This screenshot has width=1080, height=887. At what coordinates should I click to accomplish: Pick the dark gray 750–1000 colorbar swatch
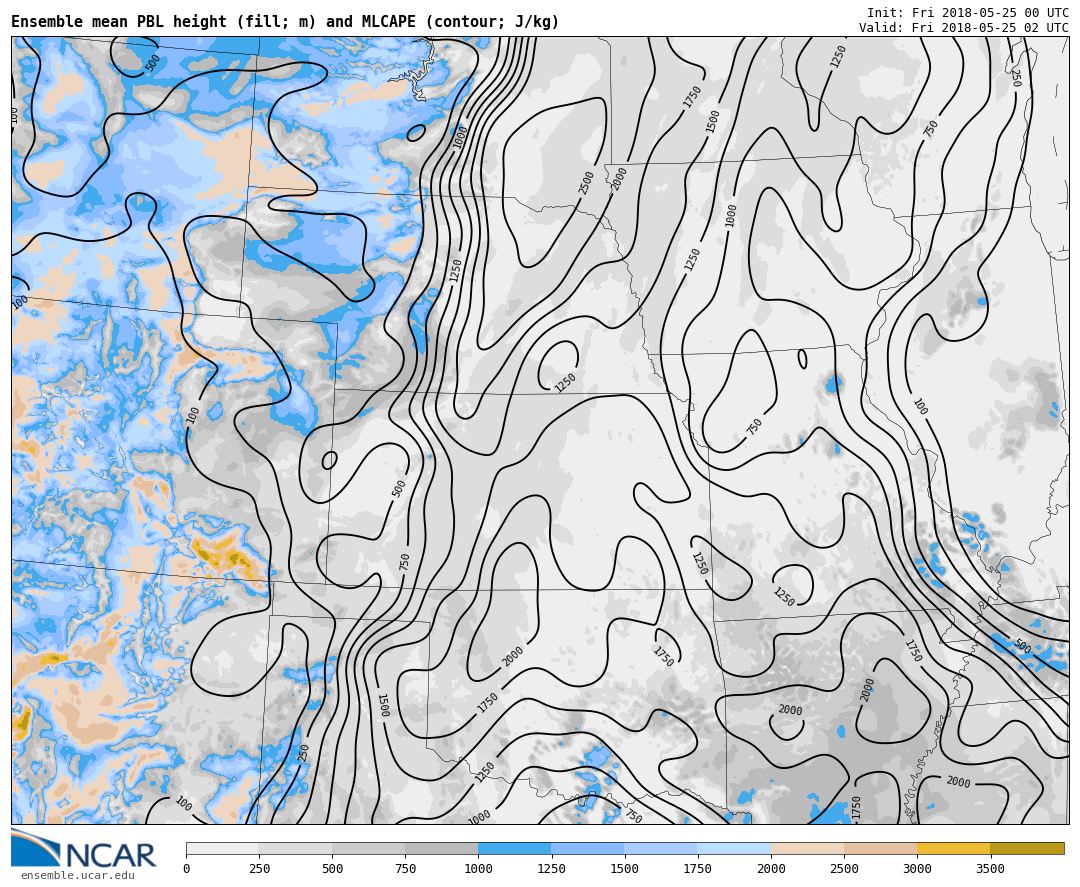pyautogui.click(x=441, y=848)
